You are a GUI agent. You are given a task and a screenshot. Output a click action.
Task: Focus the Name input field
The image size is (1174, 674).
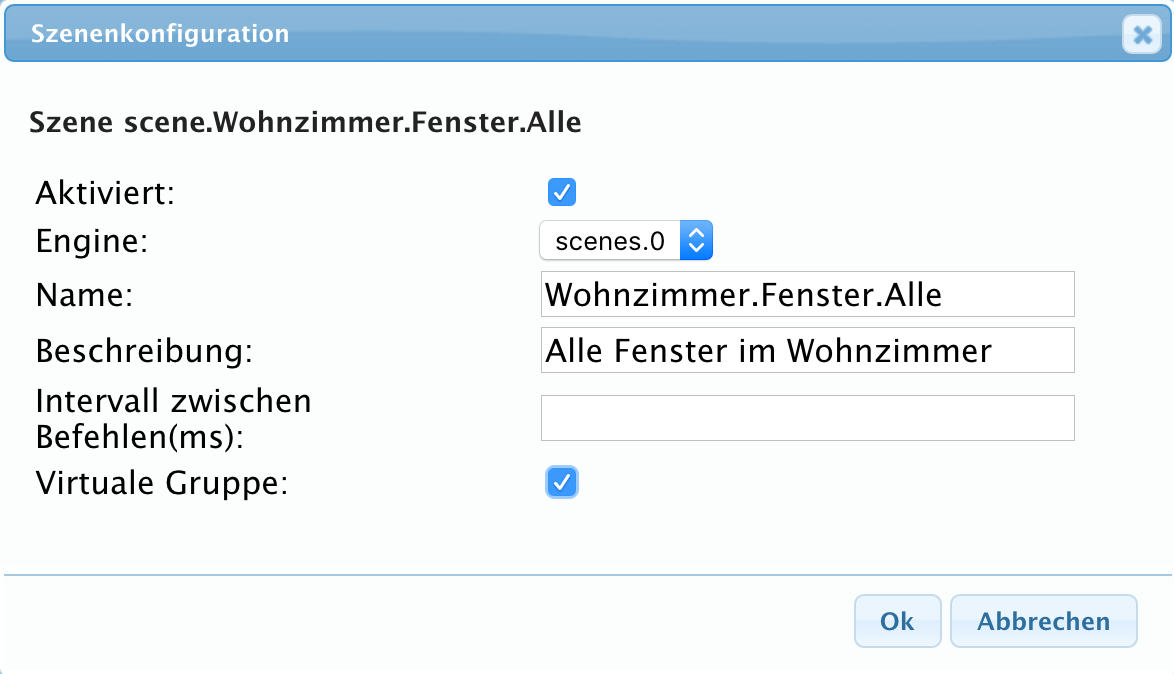806,294
